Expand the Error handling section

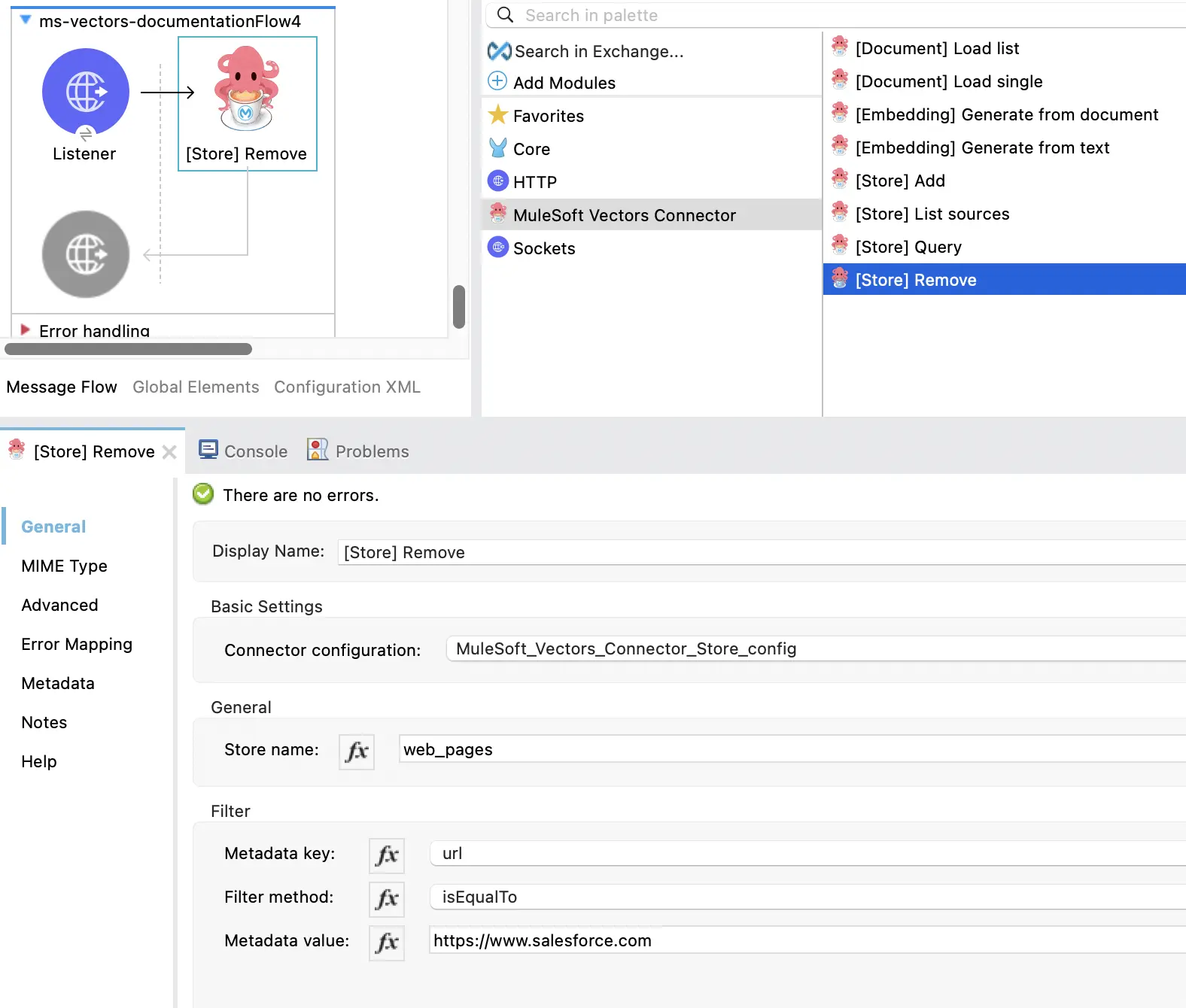tap(26, 330)
